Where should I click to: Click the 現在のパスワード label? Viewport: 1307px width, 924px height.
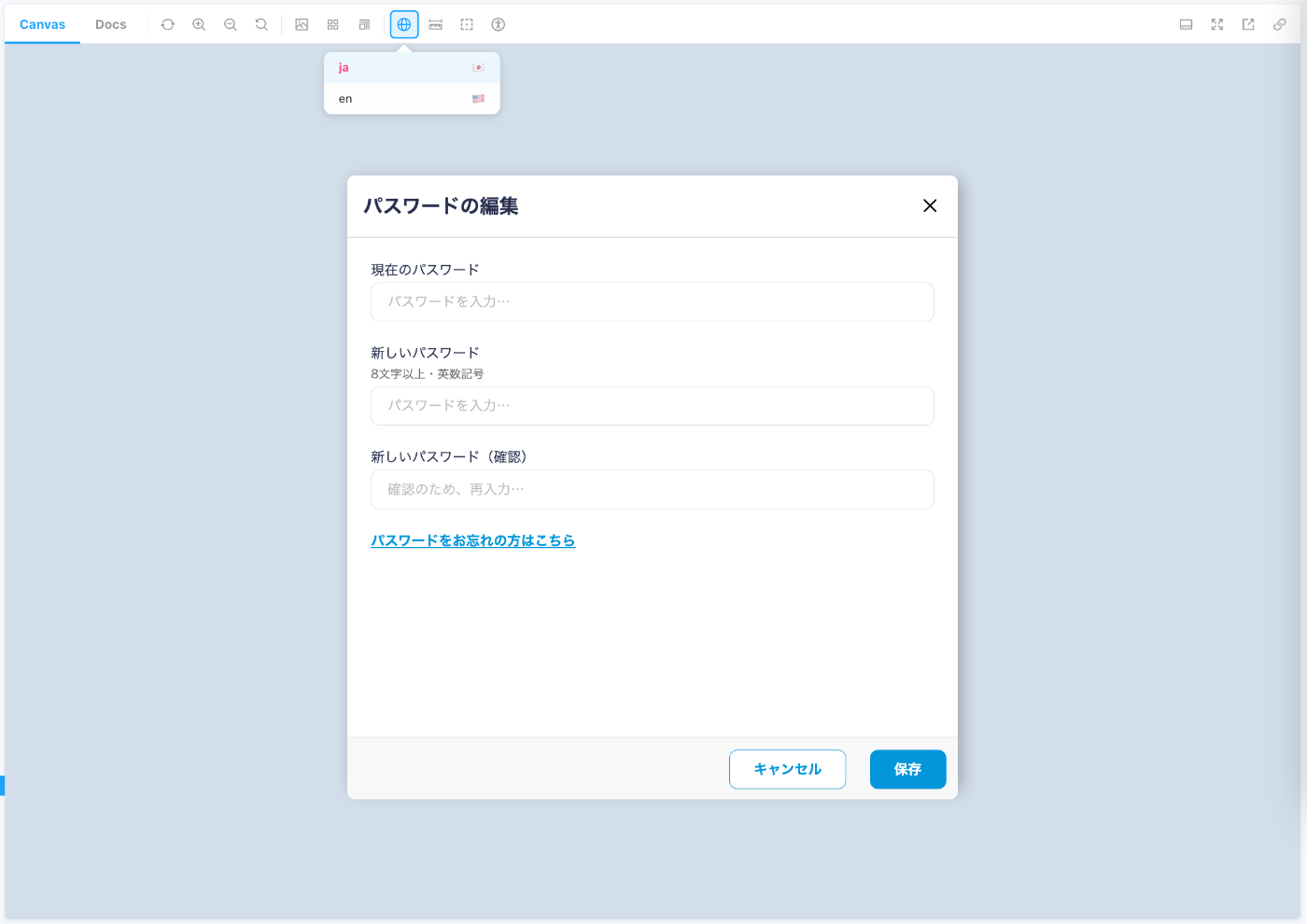425,270
